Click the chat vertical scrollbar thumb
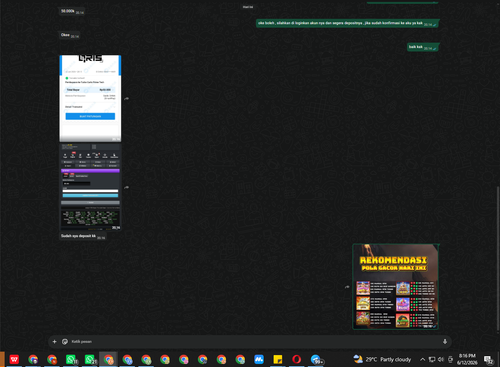This screenshot has width=500, height=367. tap(498, 257)
